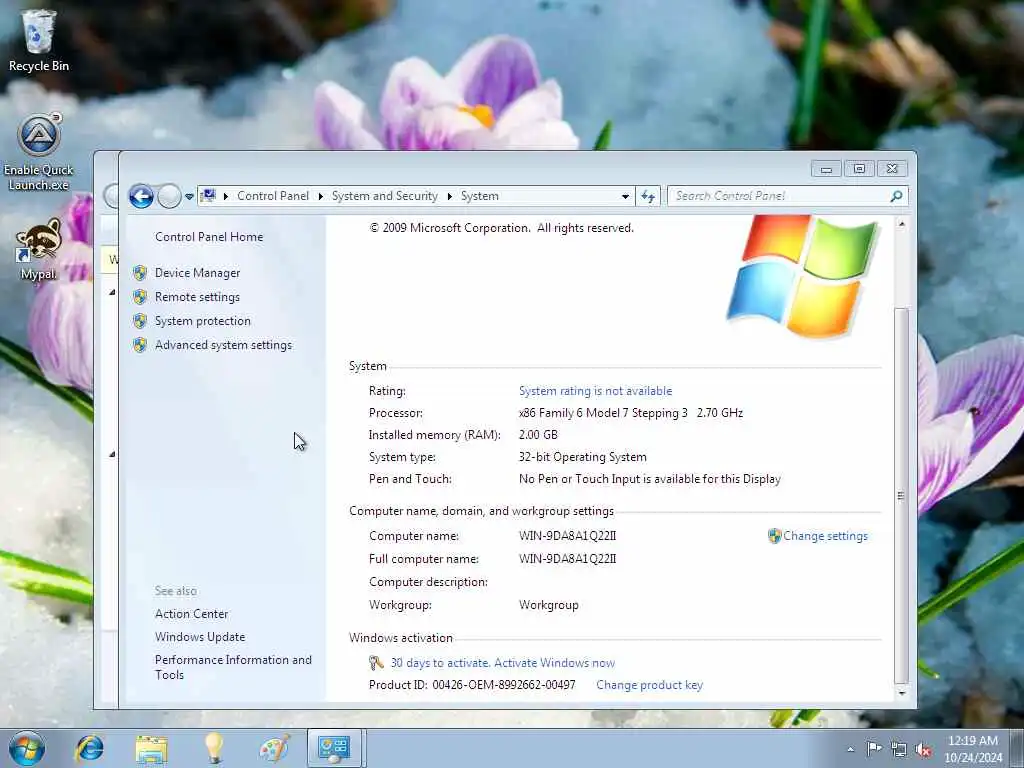Open address bar history dropdown
The image size is (1024, 768).
pyautogui.click(x=625, y=197)
